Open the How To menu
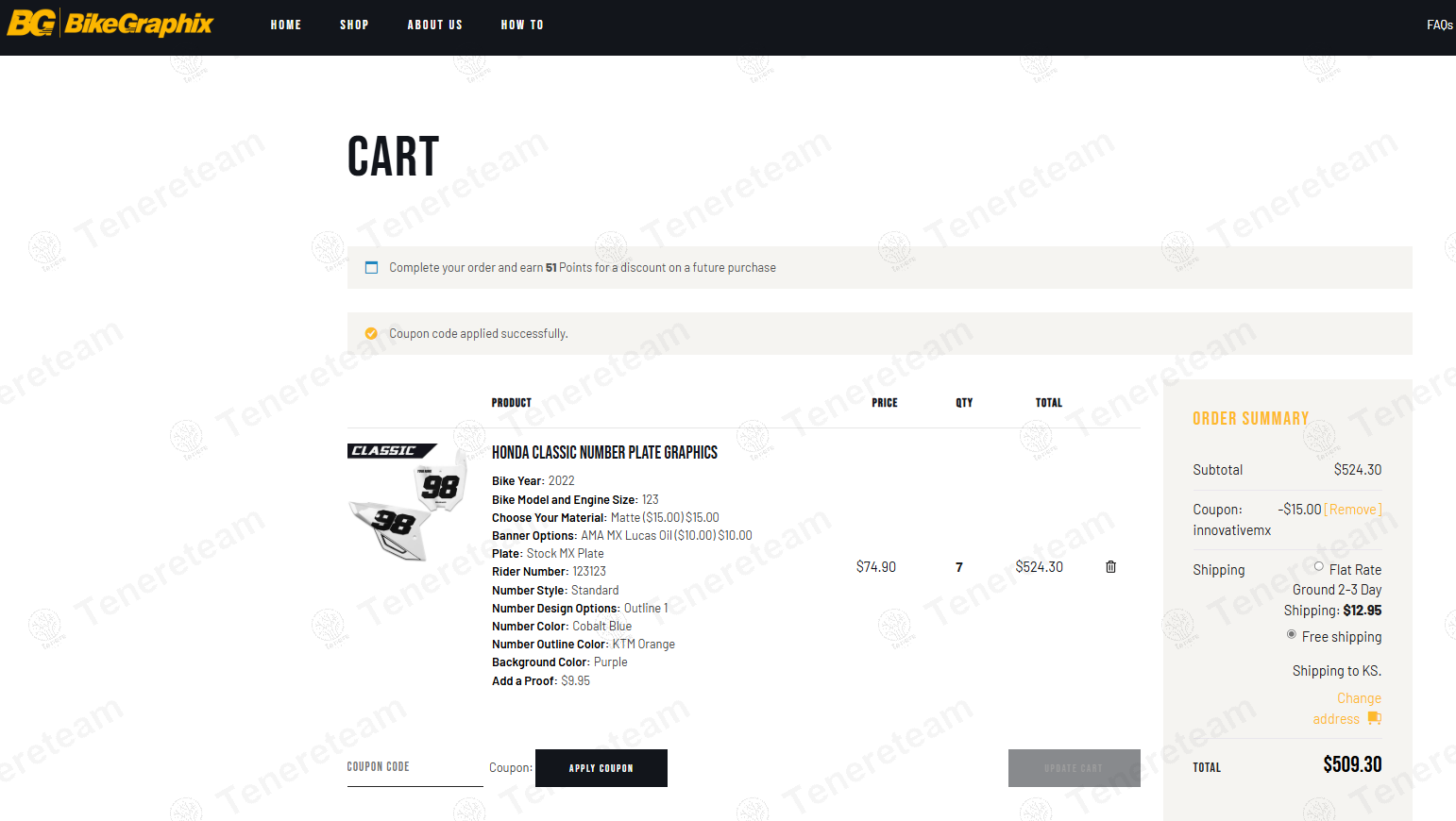The height and width of the screenshot is (821, 1456). click(x=522, y=25)
